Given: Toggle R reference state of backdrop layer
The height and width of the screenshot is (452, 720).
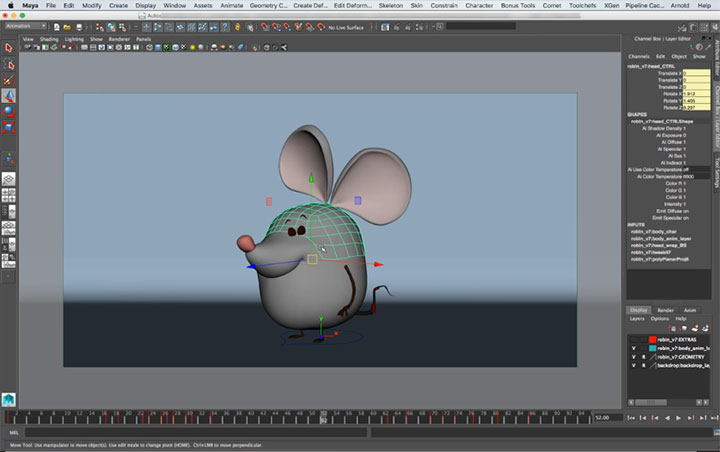Looking at the screenshot, I should coord(643,366).
